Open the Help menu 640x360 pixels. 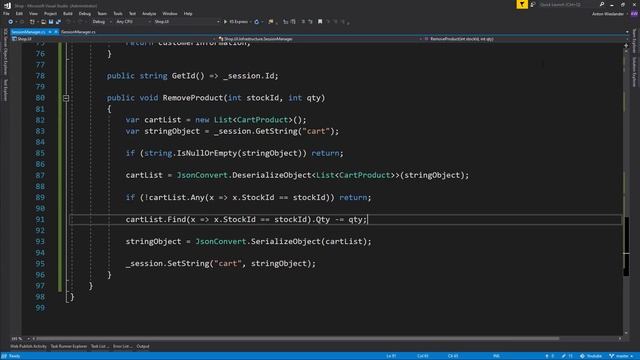[188, 13]
